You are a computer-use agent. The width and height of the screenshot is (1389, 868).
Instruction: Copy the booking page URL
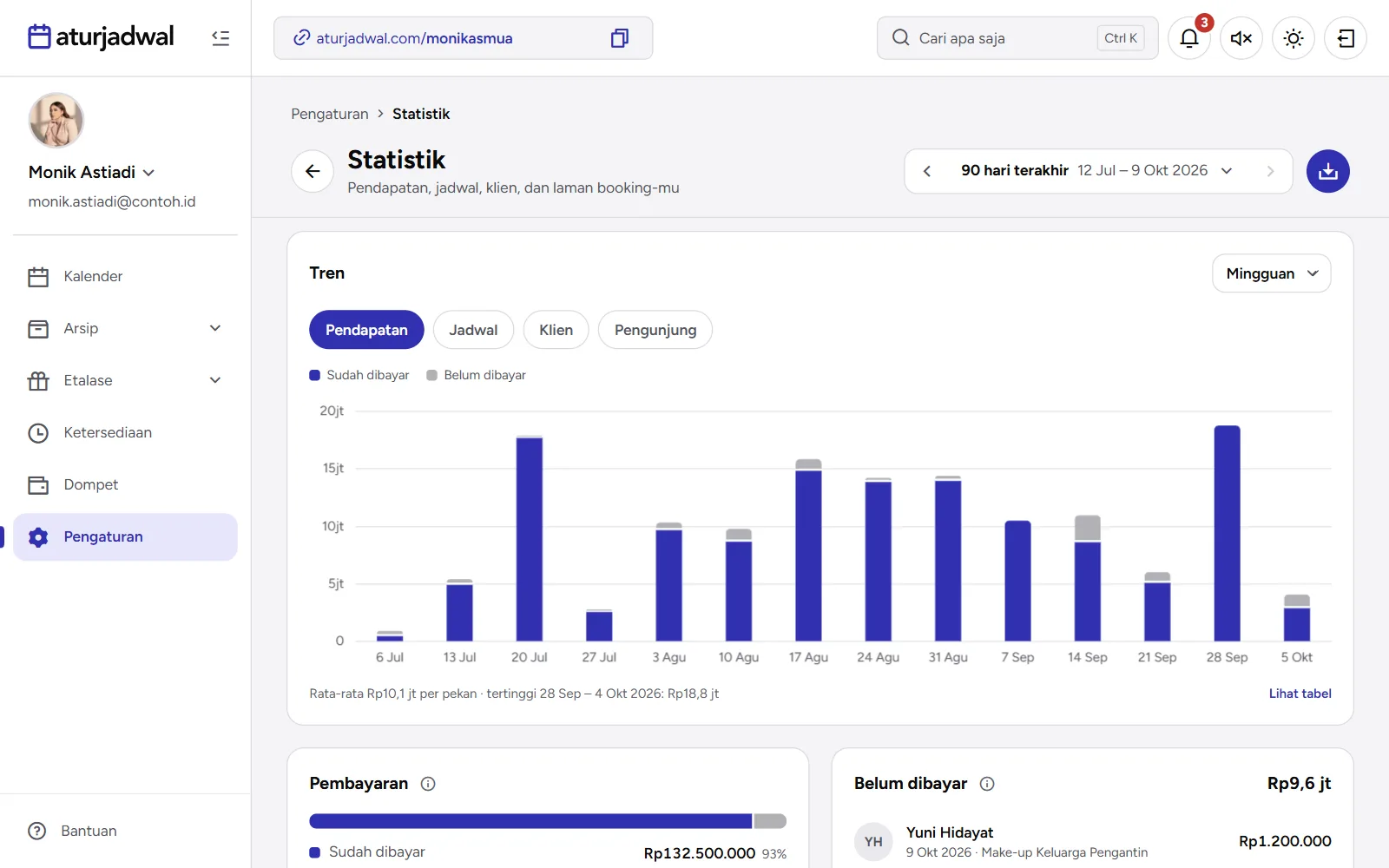tap(619, 38)
